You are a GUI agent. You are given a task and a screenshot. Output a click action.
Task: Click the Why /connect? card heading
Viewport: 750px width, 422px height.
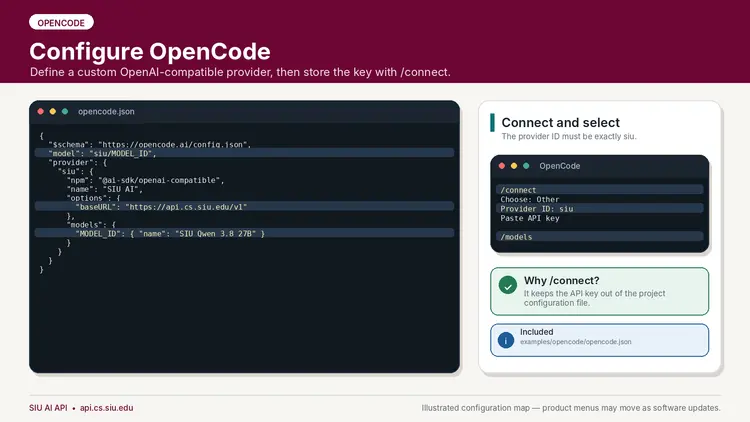(x=561, y=280)
